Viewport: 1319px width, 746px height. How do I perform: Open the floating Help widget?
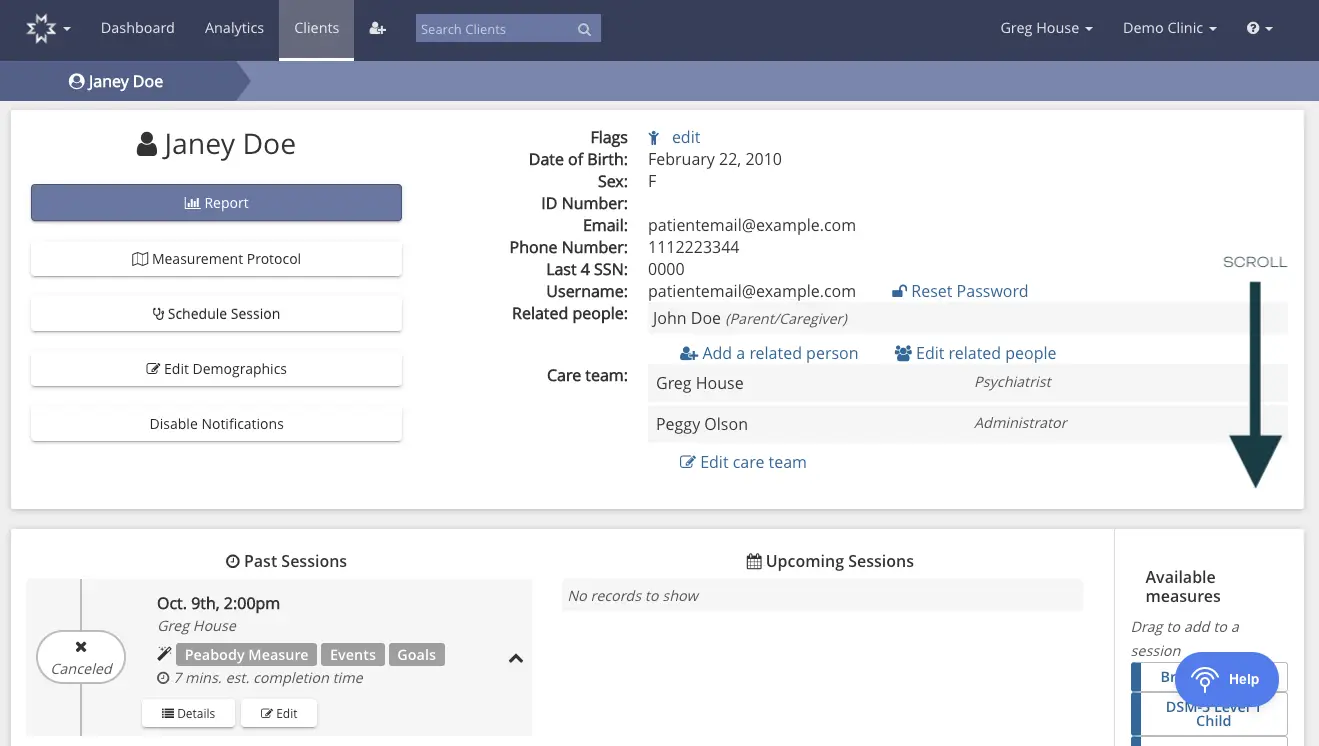1228,679
